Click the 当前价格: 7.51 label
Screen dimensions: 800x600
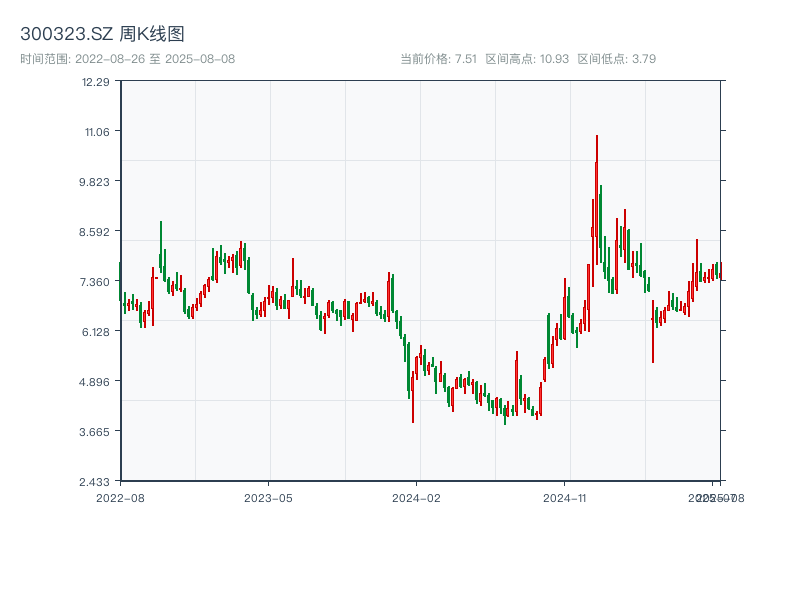pos(438,59)
